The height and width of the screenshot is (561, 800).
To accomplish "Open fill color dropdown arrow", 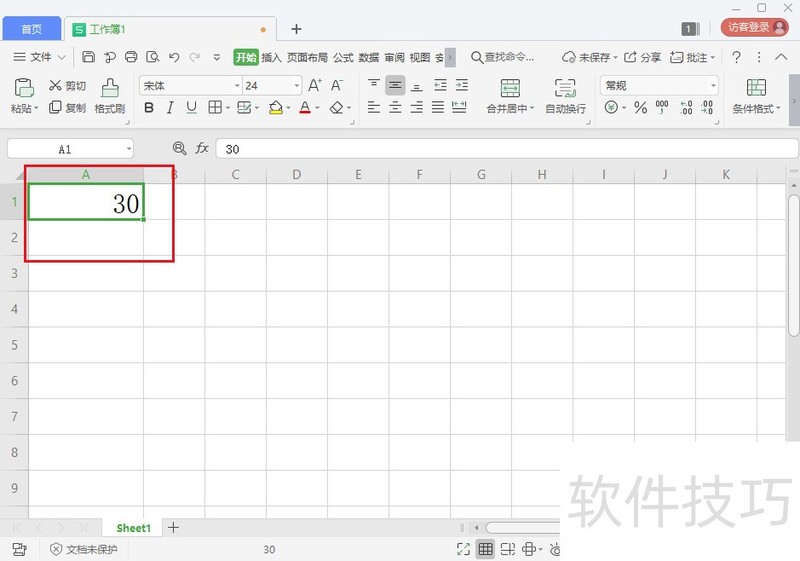I will pyautogui.click(x=288, y=108).
